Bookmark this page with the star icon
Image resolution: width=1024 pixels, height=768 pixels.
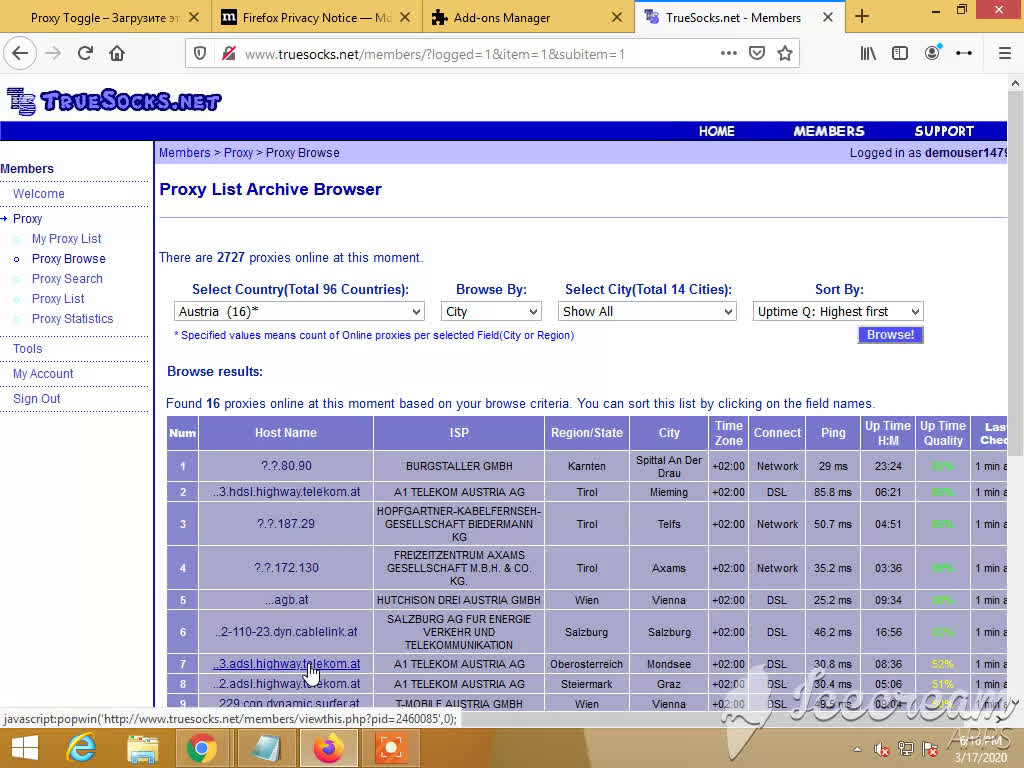[785, 54]
